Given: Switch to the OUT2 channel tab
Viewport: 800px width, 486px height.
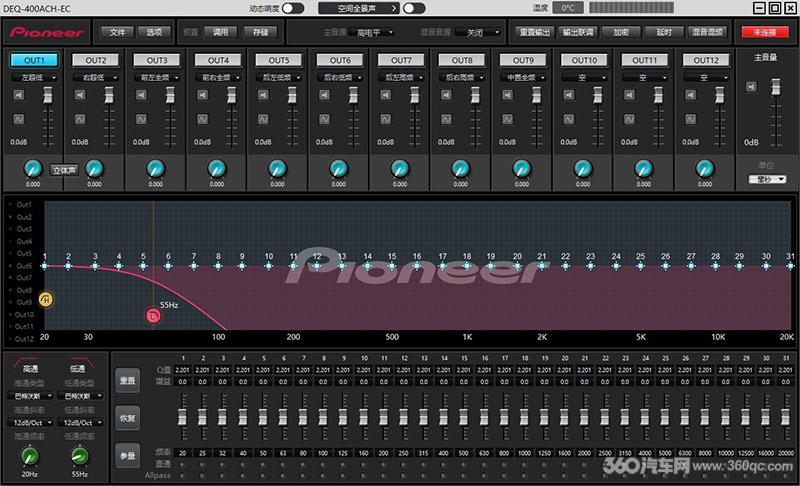Looking at the screenshot, I should tap(96, 60).
